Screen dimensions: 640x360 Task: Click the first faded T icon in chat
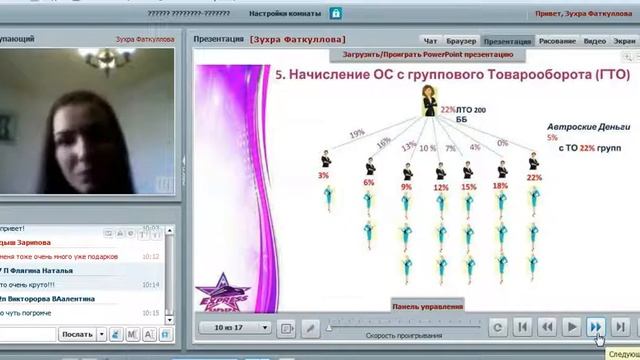click(142, 234)
